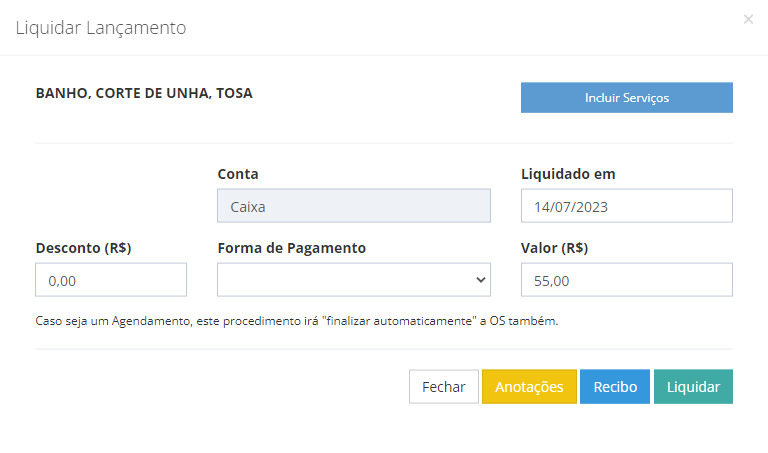The image size is (768, 453).
Task: Click the Incluir Serviços button
Action: 626,97
